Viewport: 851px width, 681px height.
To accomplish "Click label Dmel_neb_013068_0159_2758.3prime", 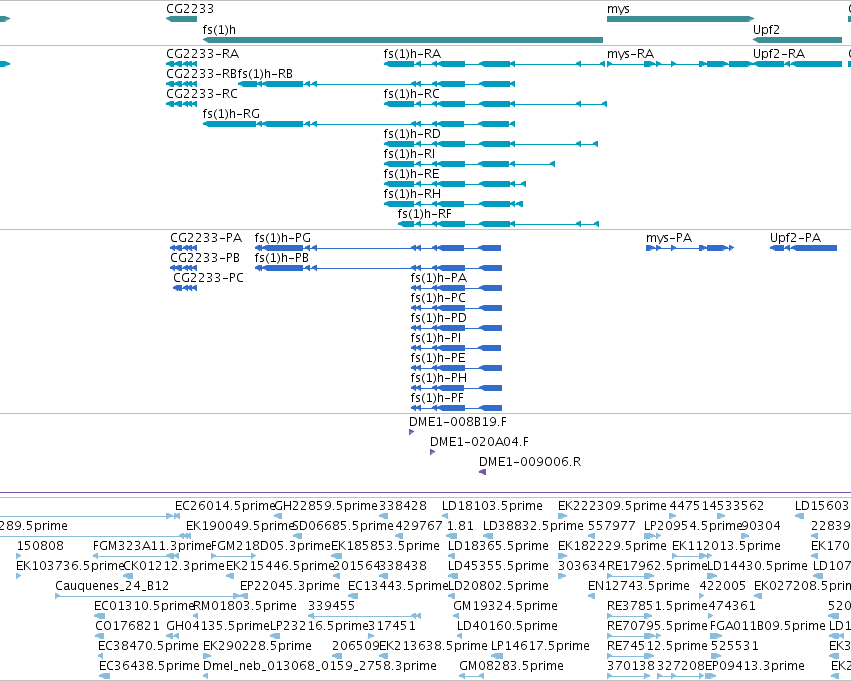I will tap(320, 666).
